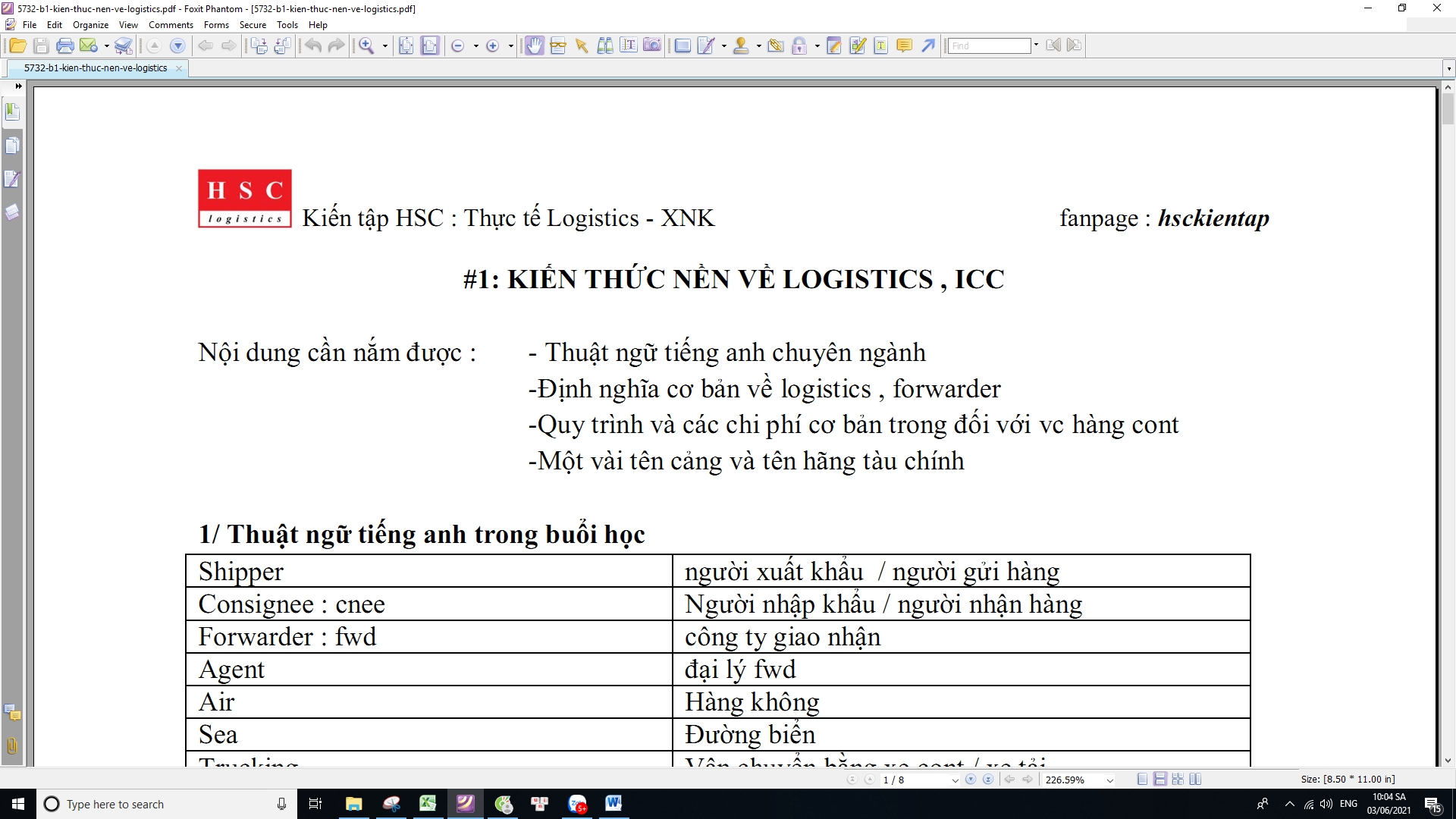
Task: Go to next page in status bar
Action: click(971, 780)
